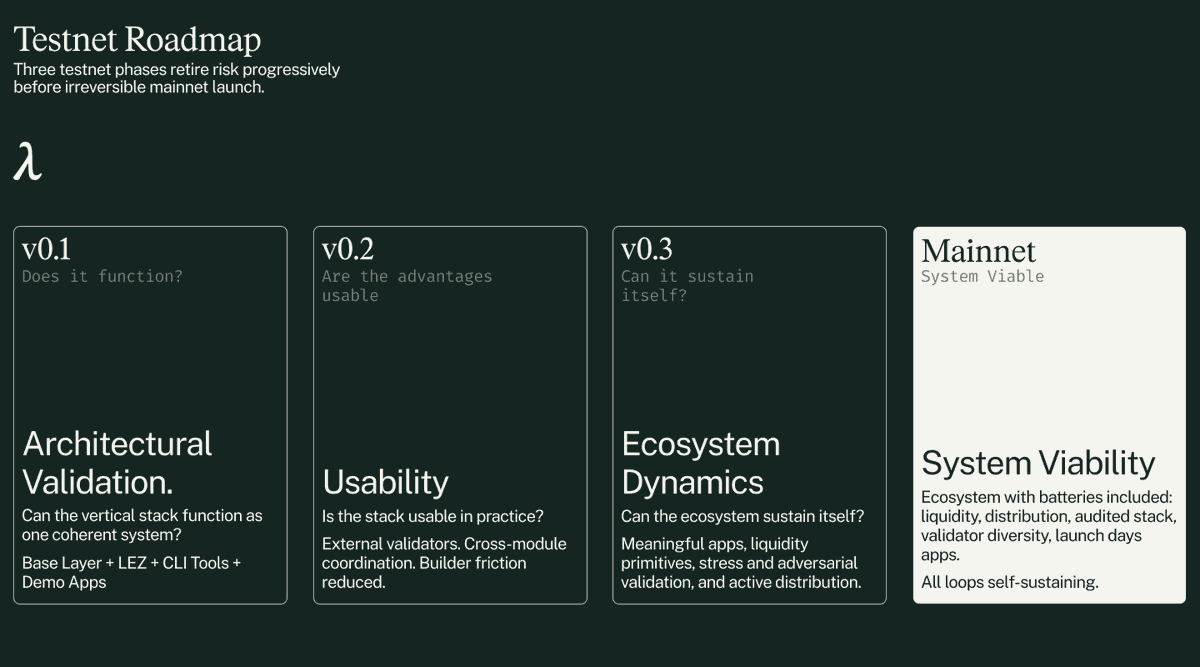Click the Testnet Roadmap title
This screenshot has width=1200, height=667.
[137, 39]
